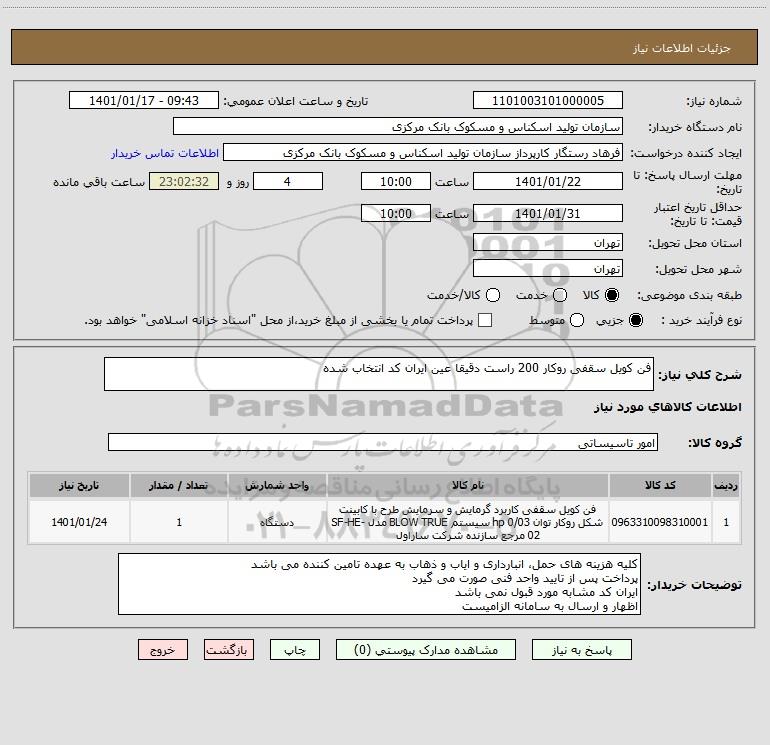The width and height of the screenshot is (770, 745).
Task: Click the general description field فن کویل سقفی
Action: tap(379, 374)
